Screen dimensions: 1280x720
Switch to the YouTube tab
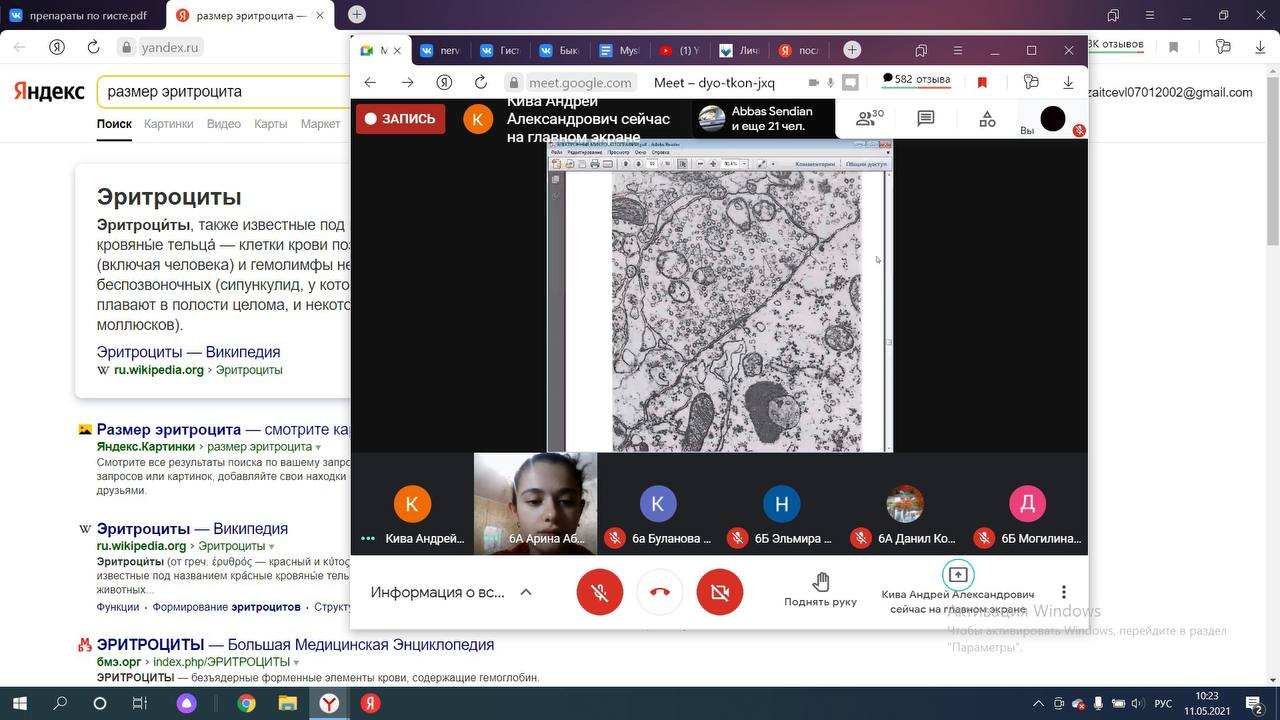(680, 51)
